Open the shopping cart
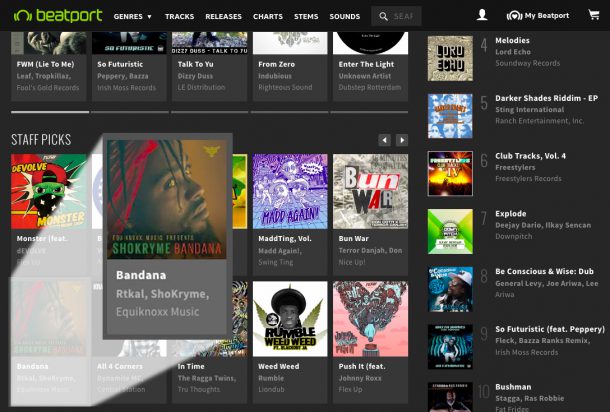Image resolution: width=610 pixels, height=412 pixels. (x=594, y=15)
